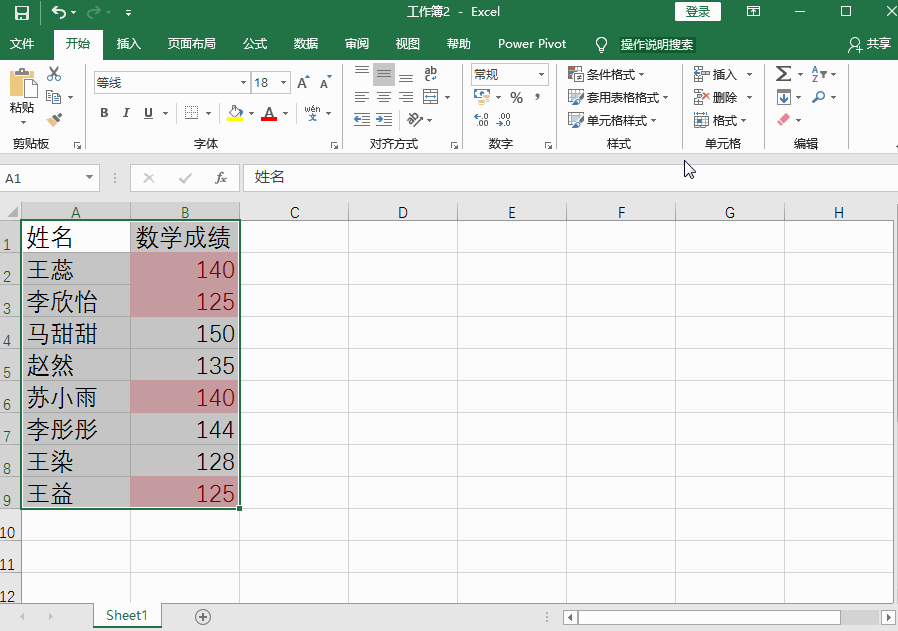Switch to the 数据 Data tab
The height and width of the screenshot is (631, 898).
click(306, 44)
